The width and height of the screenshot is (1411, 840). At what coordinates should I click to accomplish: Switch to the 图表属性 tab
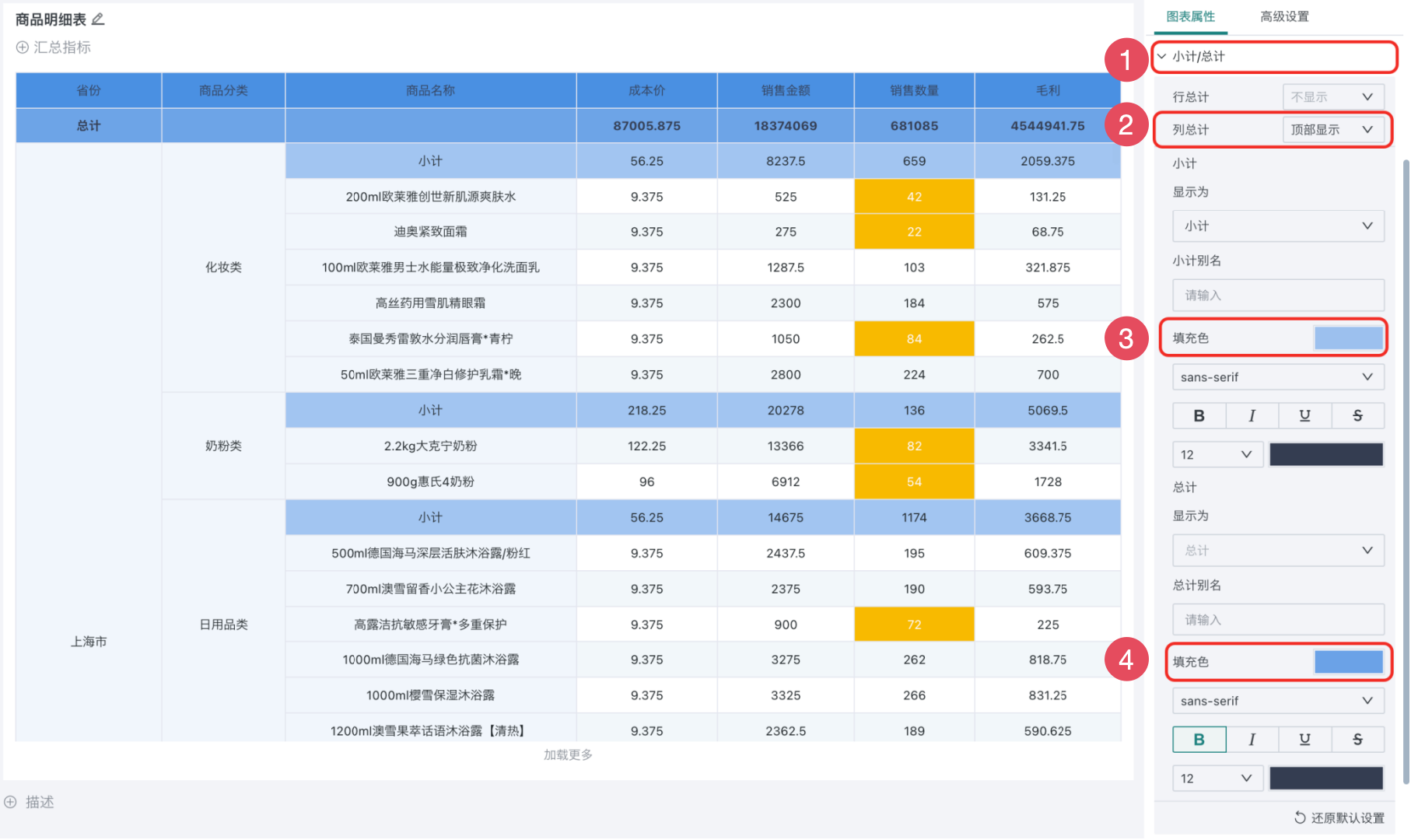point(1190,16)
